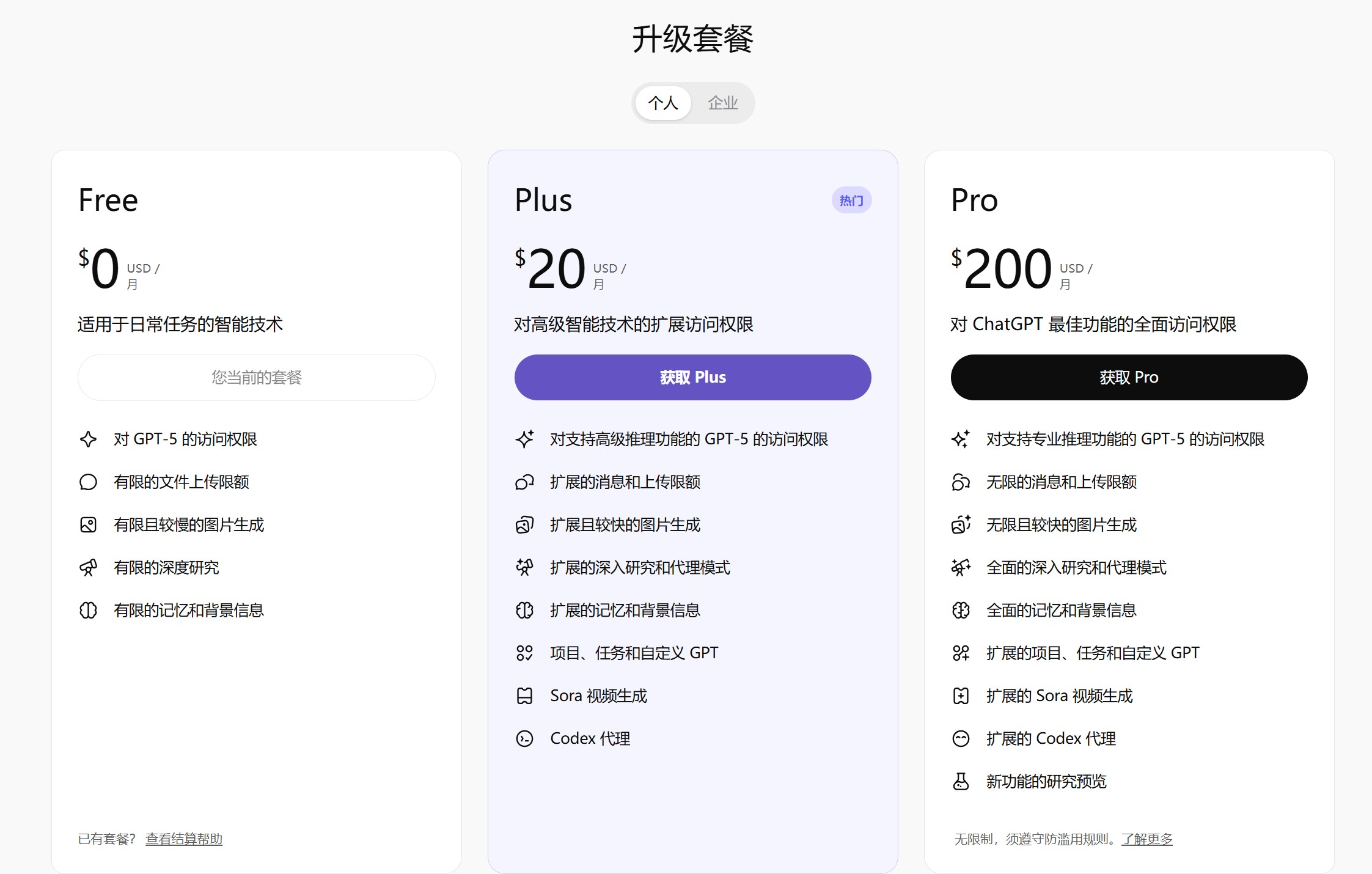Open the 查看结算帮助 link

click(184, 839)
